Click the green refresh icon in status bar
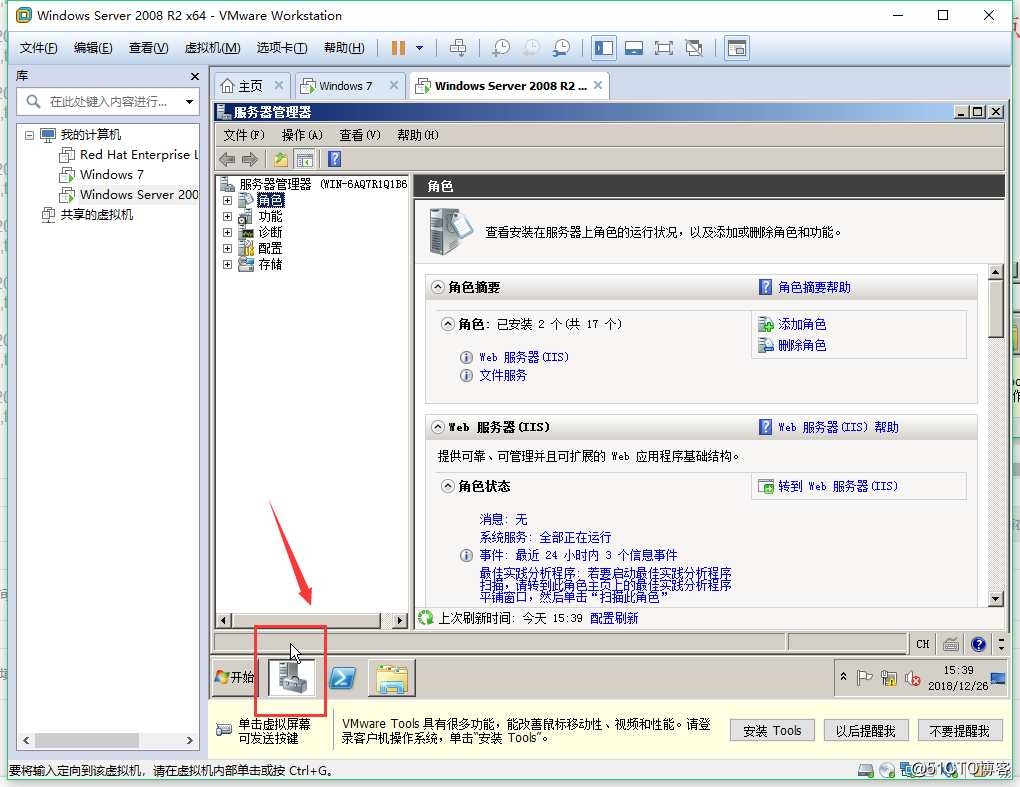 tap(425, 618)
